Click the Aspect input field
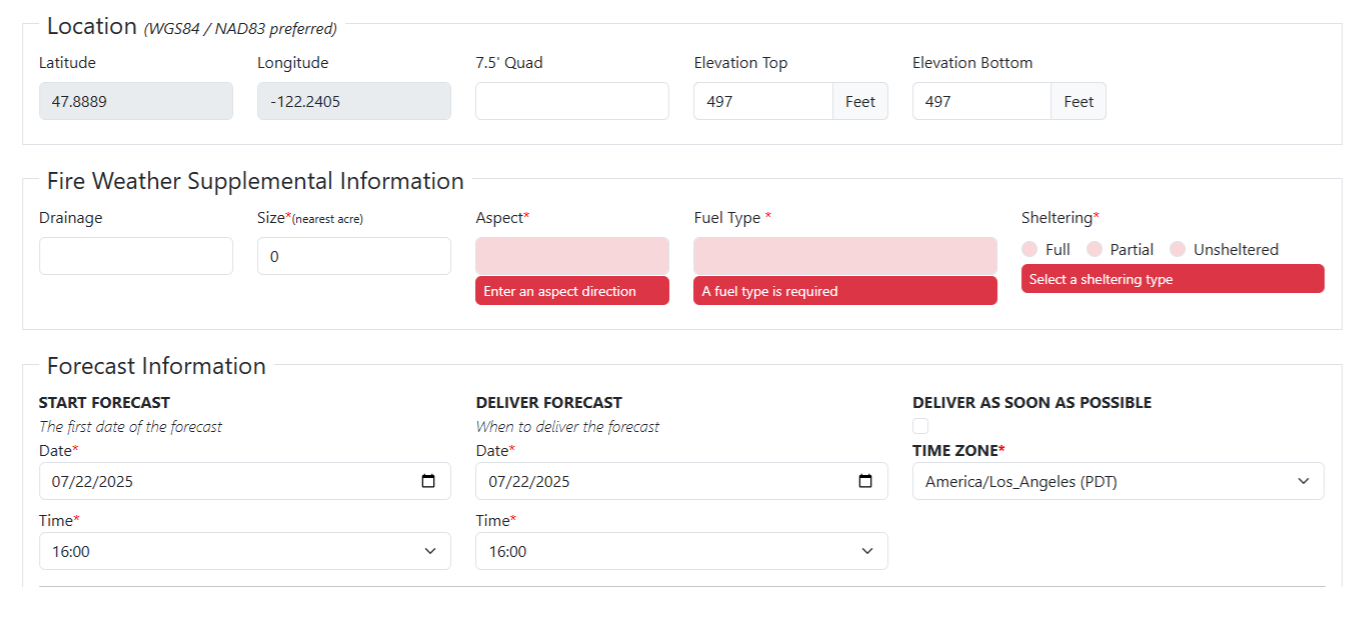This screenshot has width=1370, height=617. 572,256
